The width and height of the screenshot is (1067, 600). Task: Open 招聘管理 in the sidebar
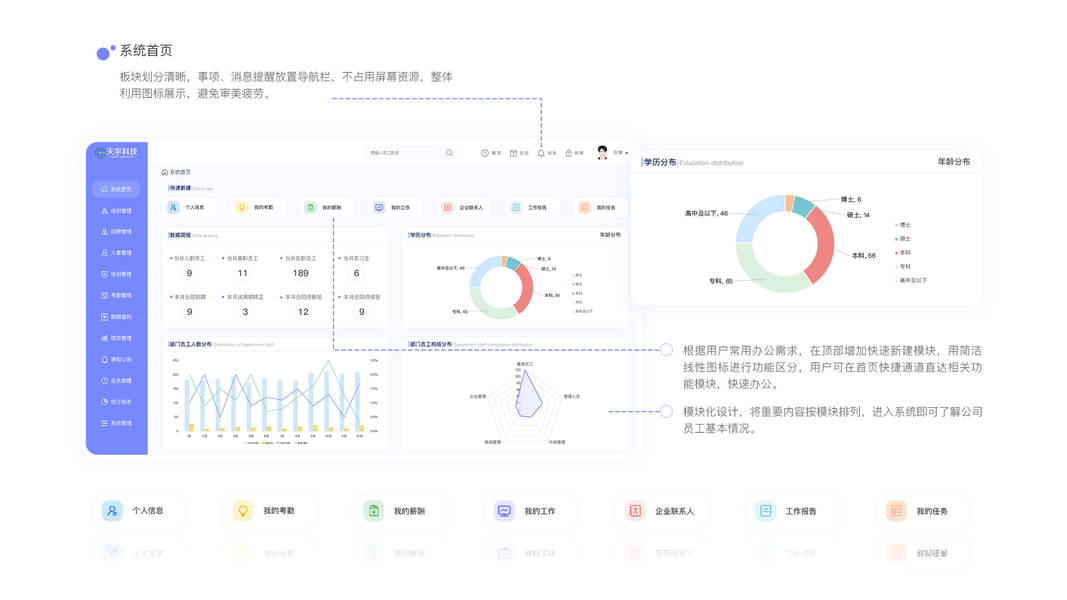pos(116,232)
